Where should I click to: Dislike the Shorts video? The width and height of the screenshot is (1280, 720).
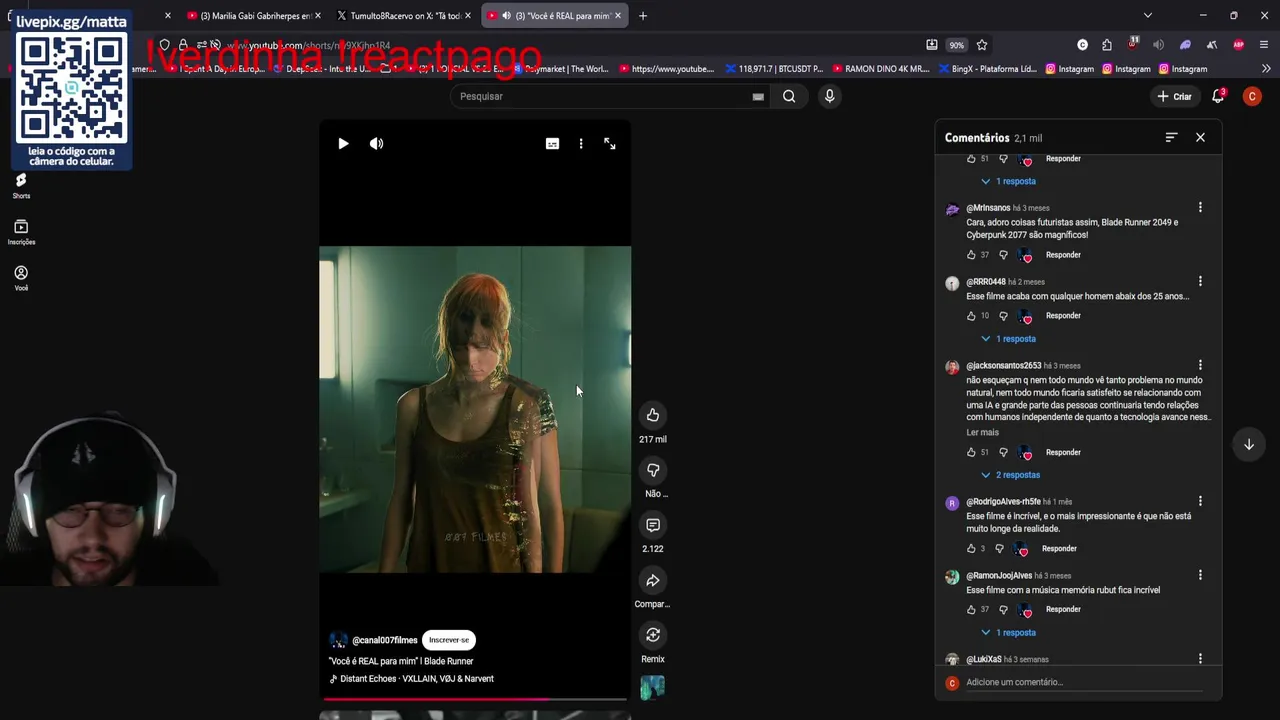(x=653, y=470)
